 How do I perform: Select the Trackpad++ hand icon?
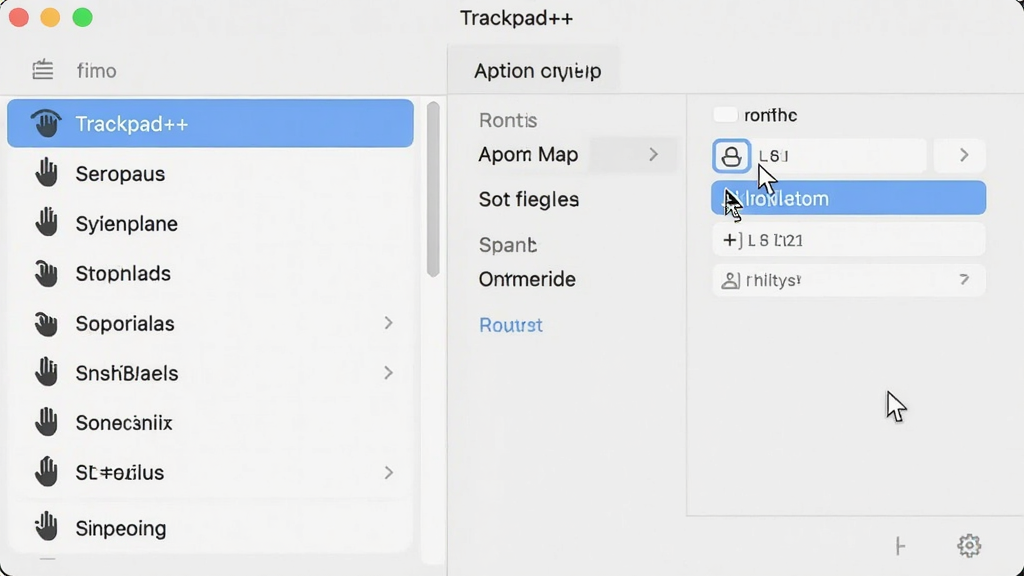46,123
